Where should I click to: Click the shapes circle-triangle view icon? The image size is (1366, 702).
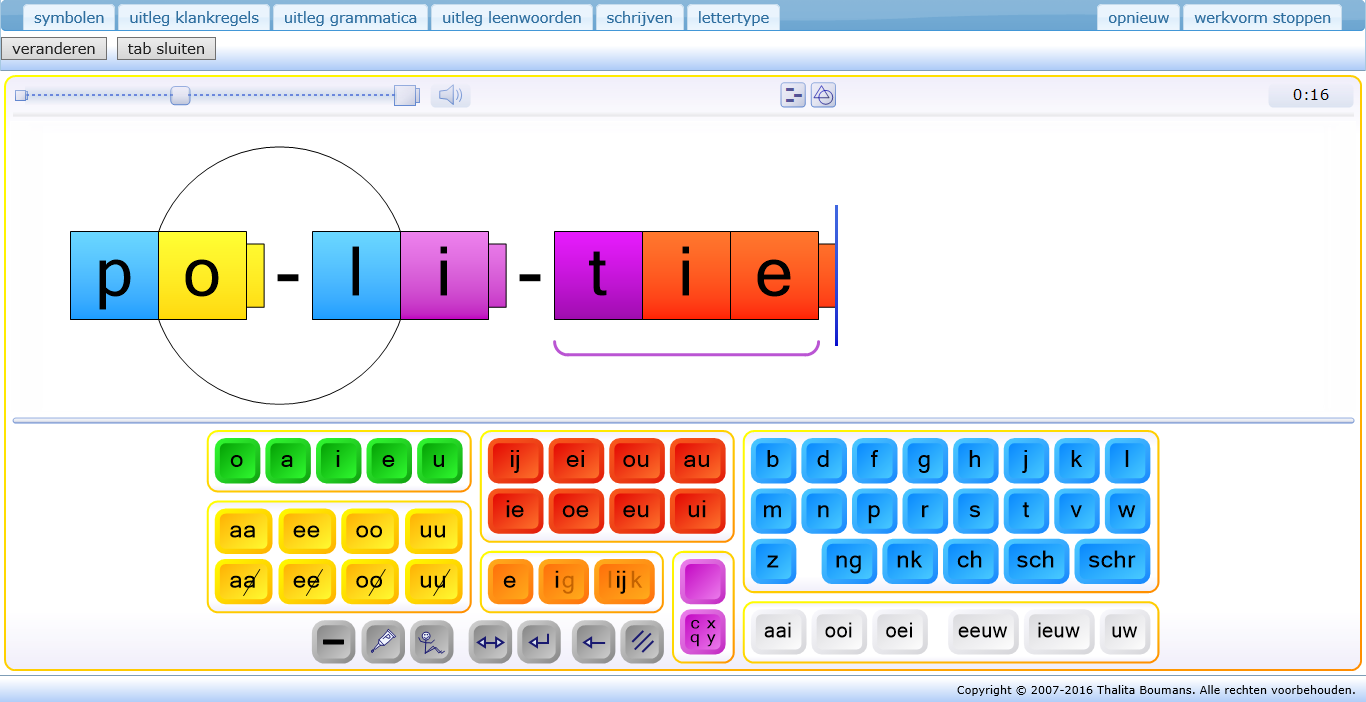823,96
